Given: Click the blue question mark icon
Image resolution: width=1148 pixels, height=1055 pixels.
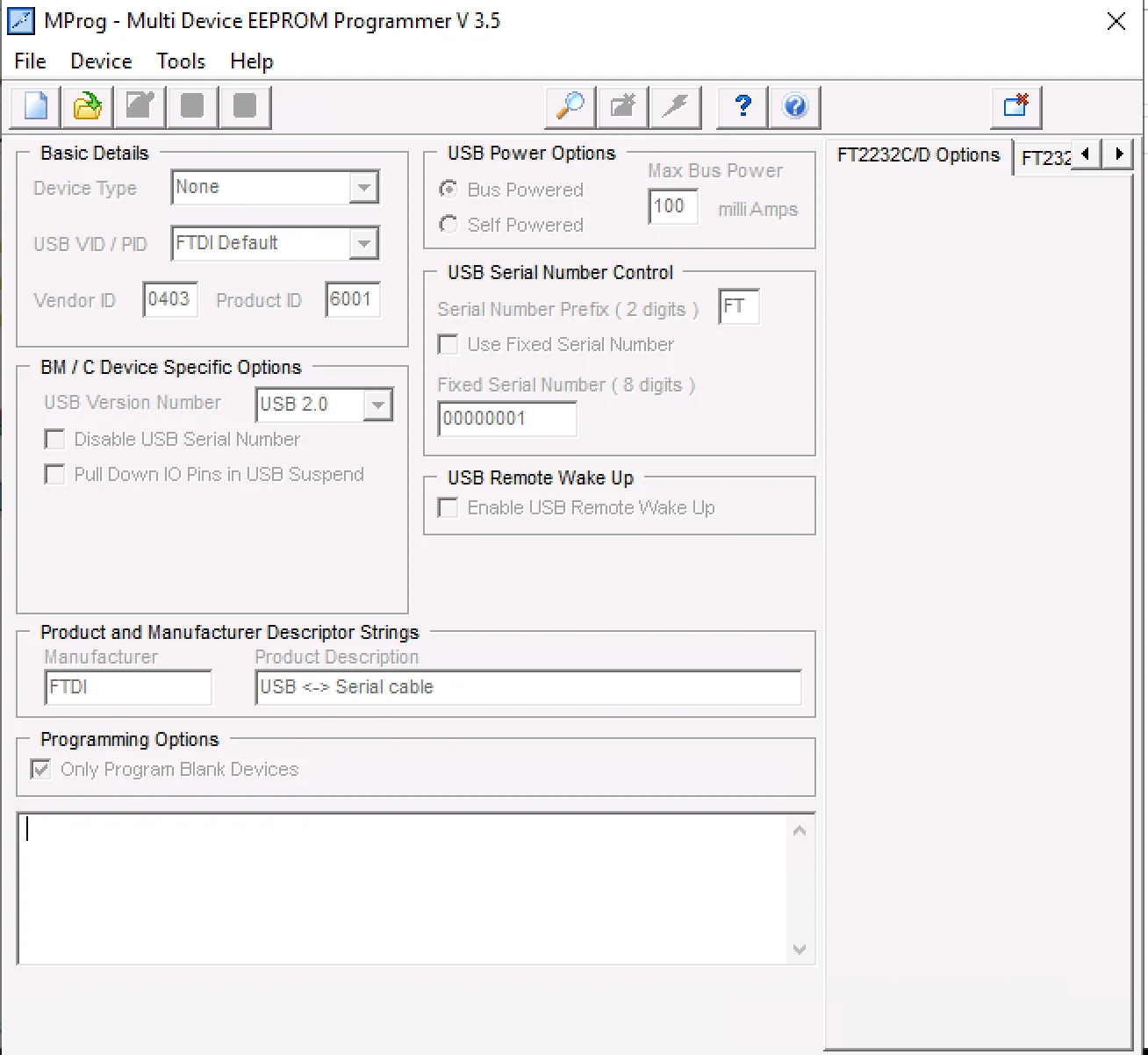Looking at the screenshot, I should tap(743, 107).
